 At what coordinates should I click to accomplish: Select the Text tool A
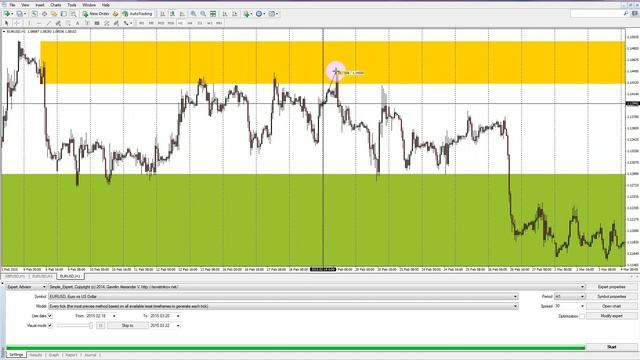78,23
